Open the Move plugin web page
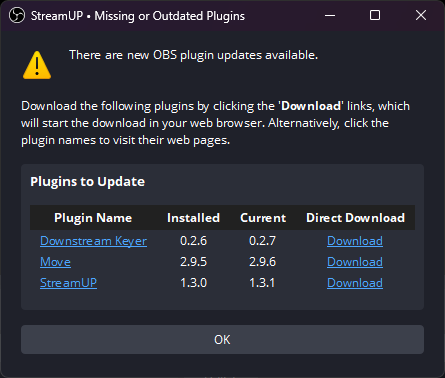 click(x=55, y=262)
